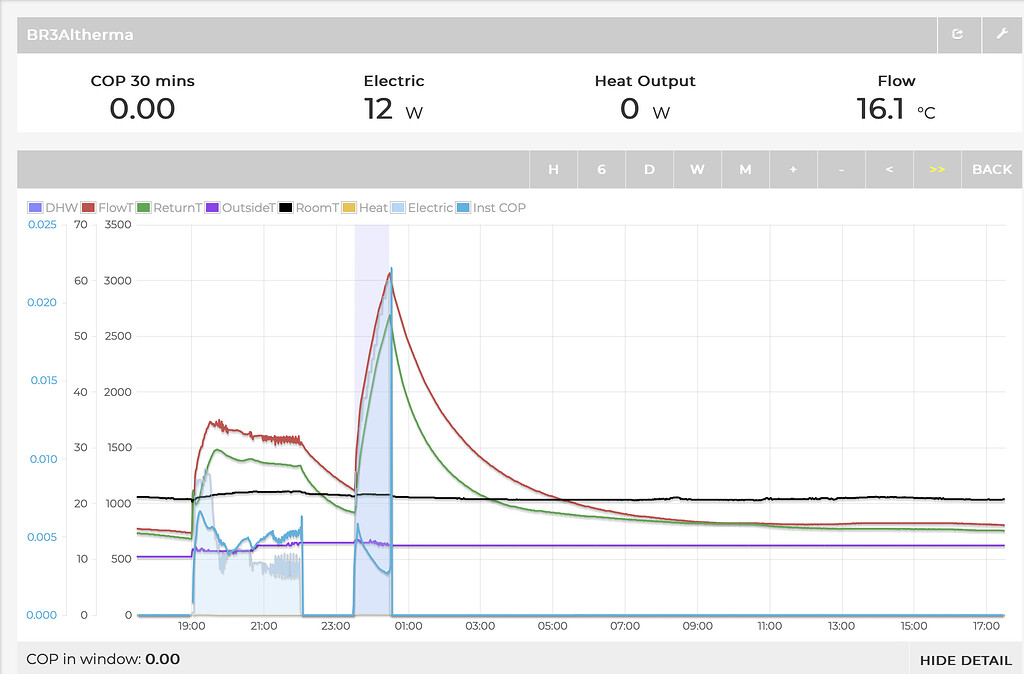Select the 6-hour view icon
1024x674 pixels.
click(x=601, y=169)
